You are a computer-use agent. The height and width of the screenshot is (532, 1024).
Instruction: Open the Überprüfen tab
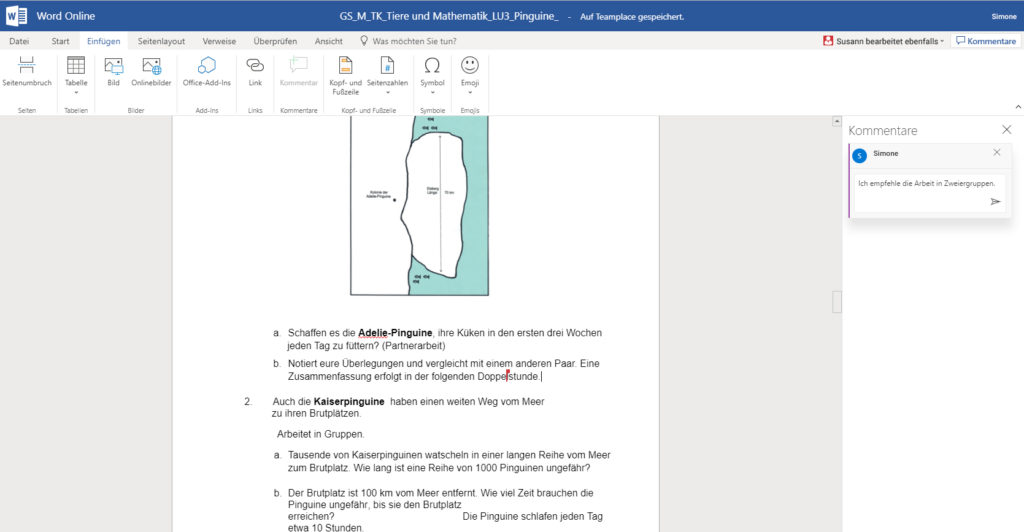(x=275, y=40)
